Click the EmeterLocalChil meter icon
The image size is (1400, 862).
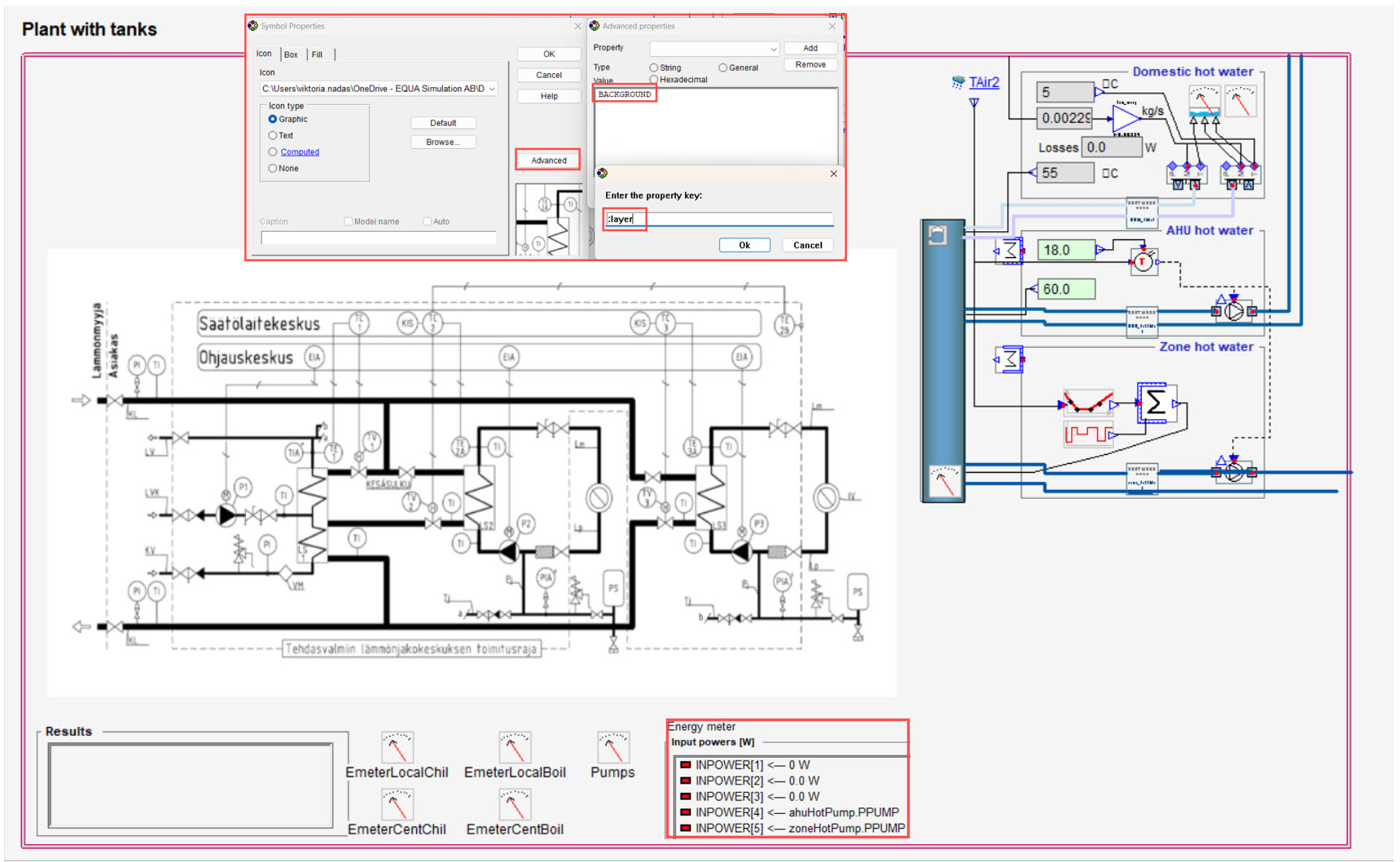coord(397,747)
